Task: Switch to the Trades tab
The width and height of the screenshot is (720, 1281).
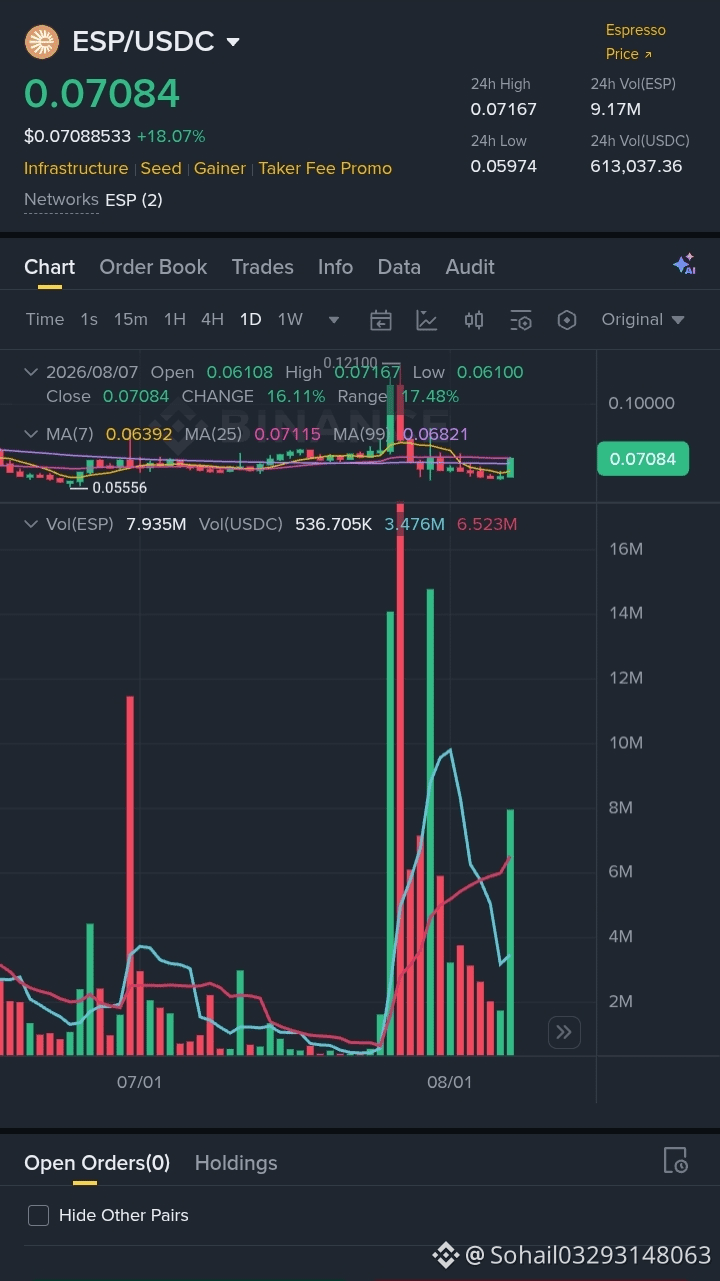Action: point(263,267)
